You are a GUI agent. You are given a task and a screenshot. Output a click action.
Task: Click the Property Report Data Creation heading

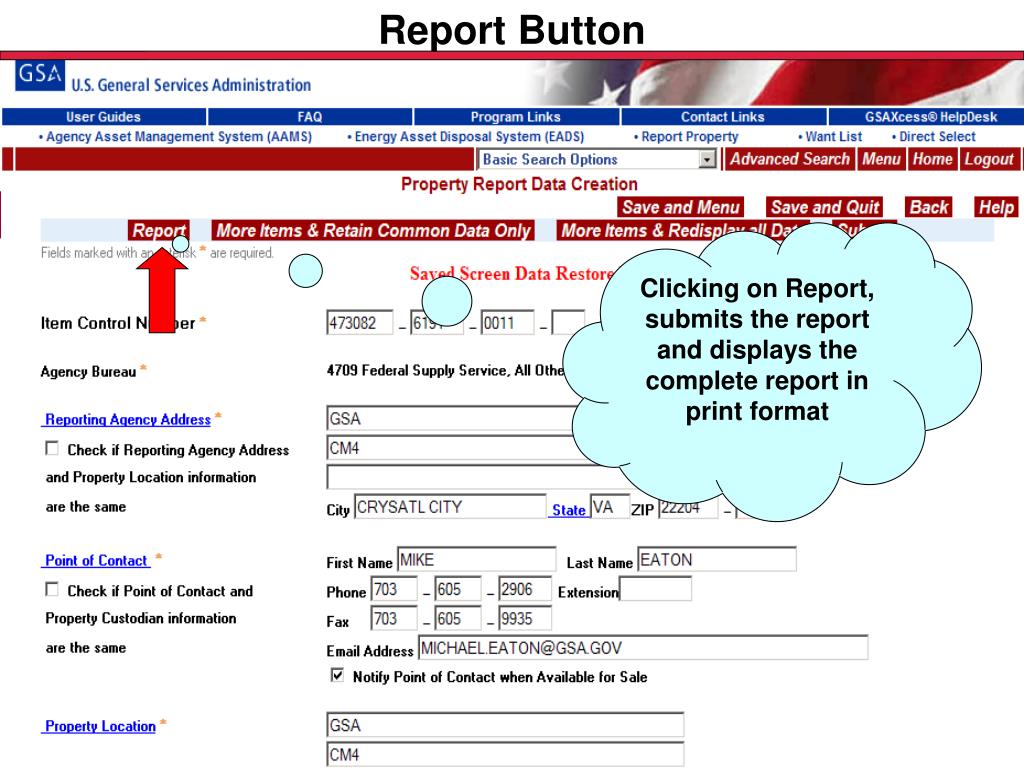pyautogui.click(x=519, y=184)
